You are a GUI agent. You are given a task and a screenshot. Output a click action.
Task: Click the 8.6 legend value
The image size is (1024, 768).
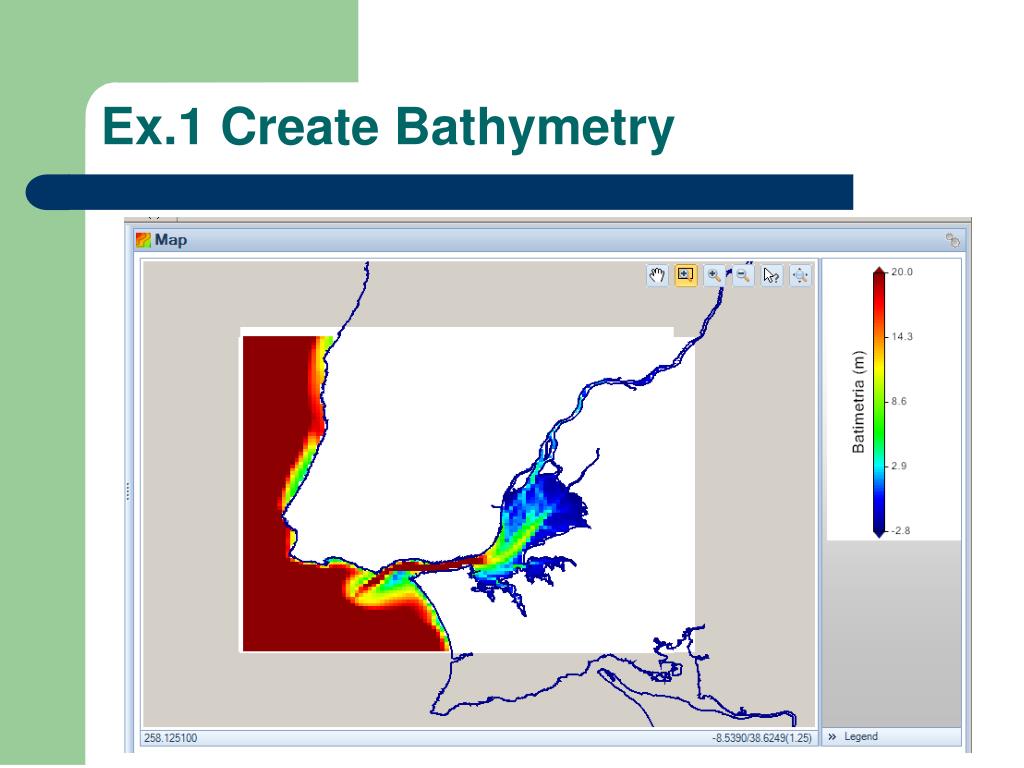coord(899,401)
